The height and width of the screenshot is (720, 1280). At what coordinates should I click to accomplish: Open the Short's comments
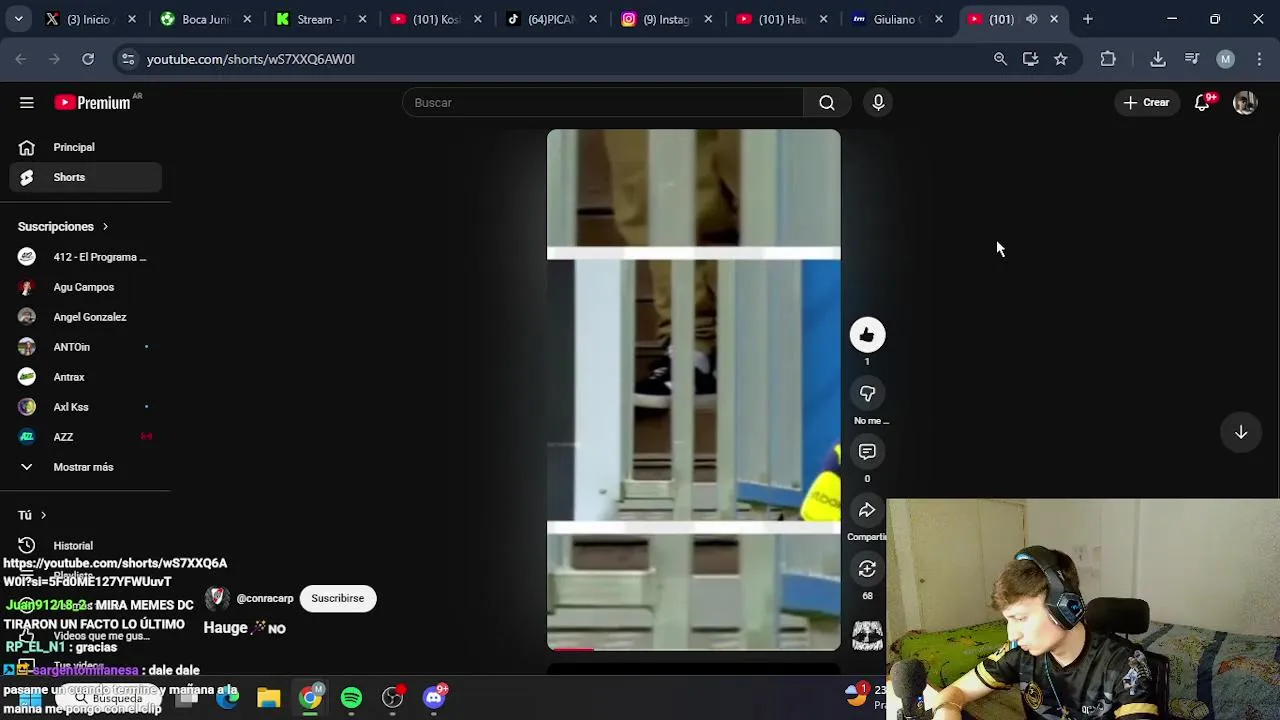[867, 452]
